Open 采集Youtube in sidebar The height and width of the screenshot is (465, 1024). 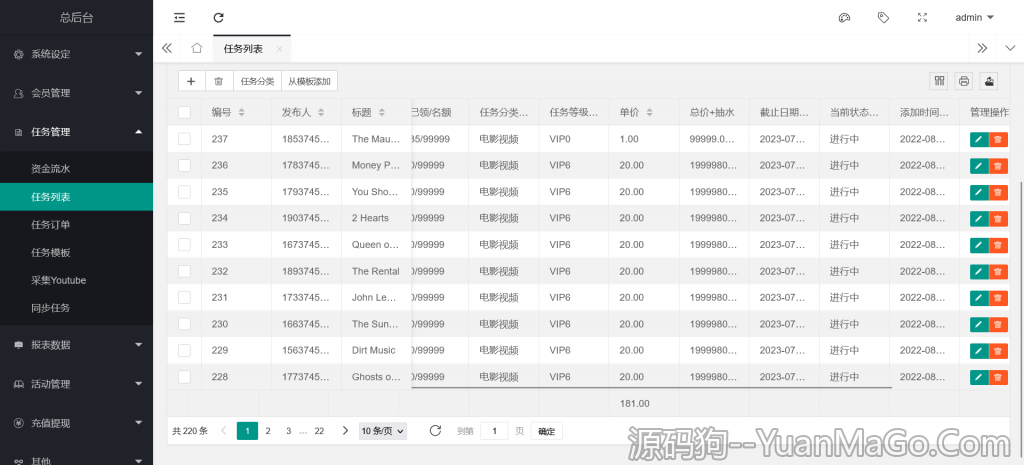tap(76, 280)
